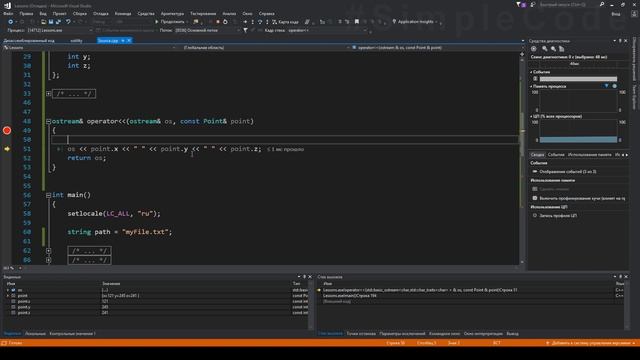This screenshot has width=640, height=360.
Task: Click the Continue (Продолжить) debug button
Action: (169, 22)
